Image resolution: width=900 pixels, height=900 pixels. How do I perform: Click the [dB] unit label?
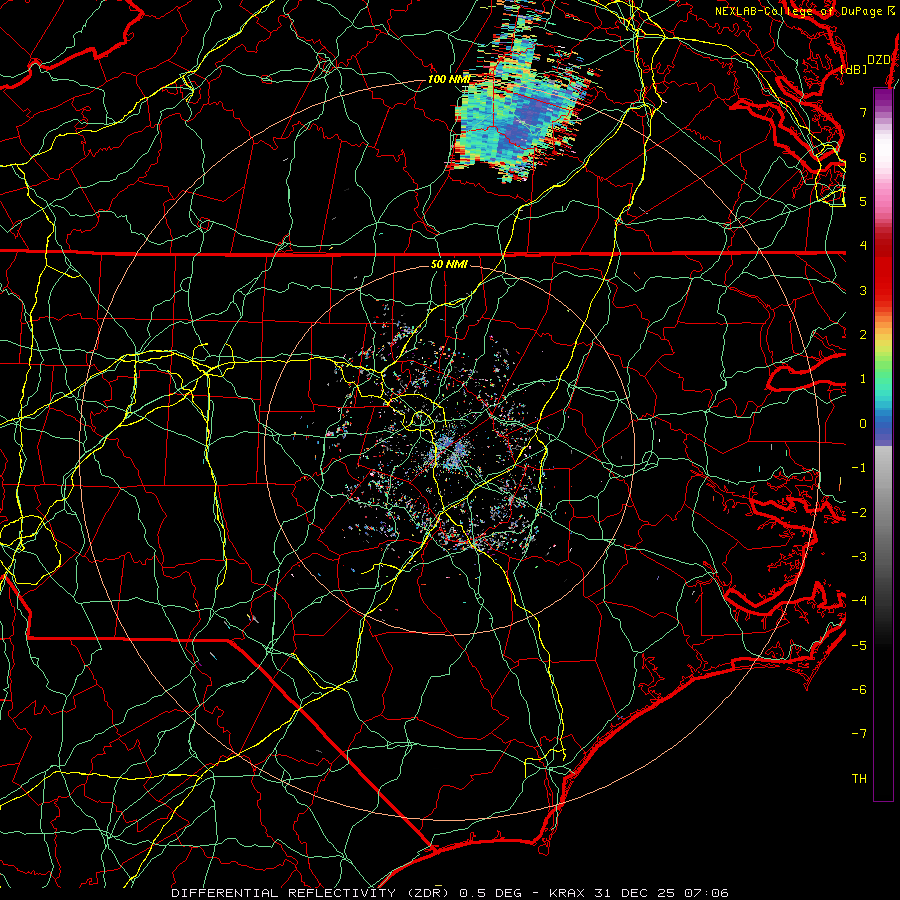coord(854,69)
